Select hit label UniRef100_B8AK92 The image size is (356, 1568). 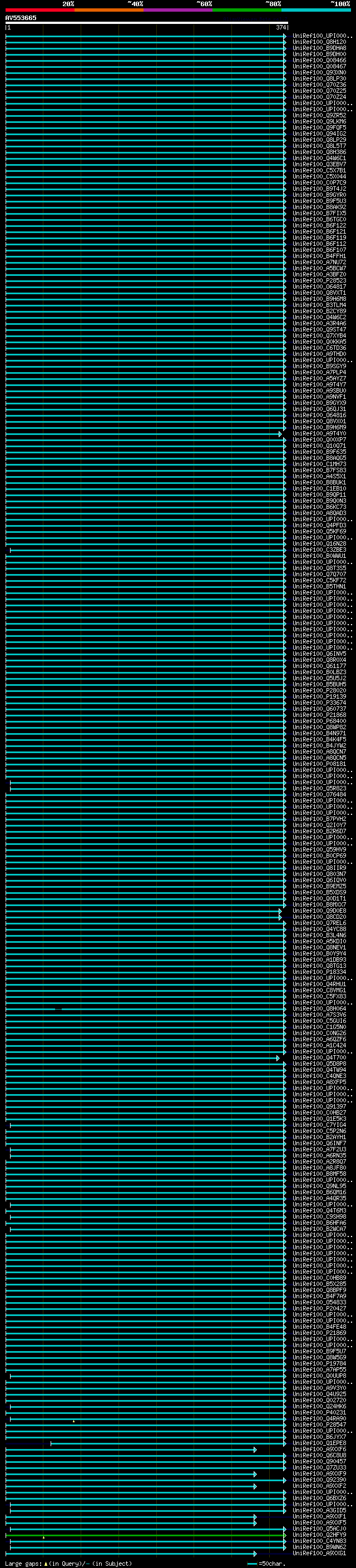tap(319, 207)
